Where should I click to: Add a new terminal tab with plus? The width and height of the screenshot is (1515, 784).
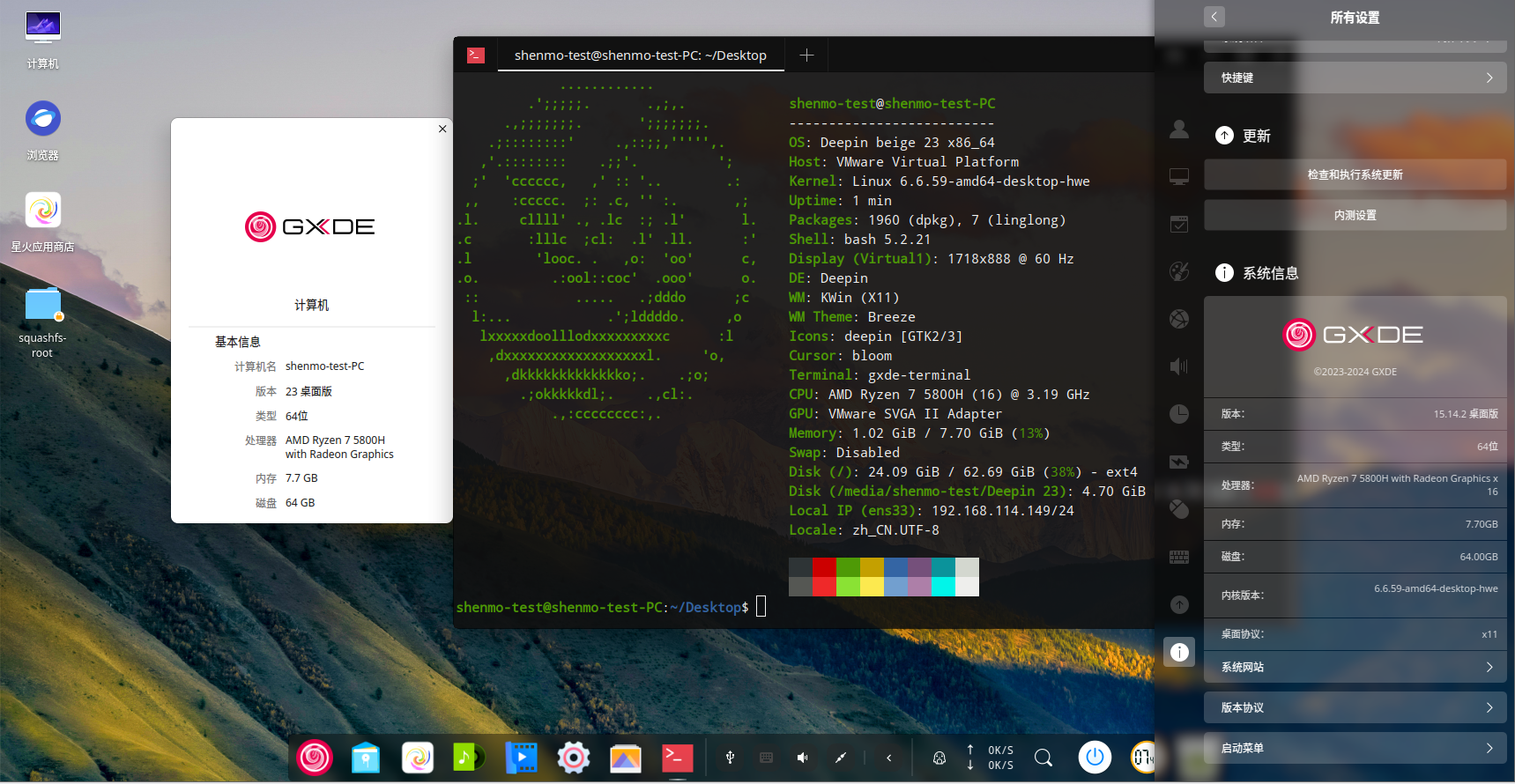click(806, 55)
